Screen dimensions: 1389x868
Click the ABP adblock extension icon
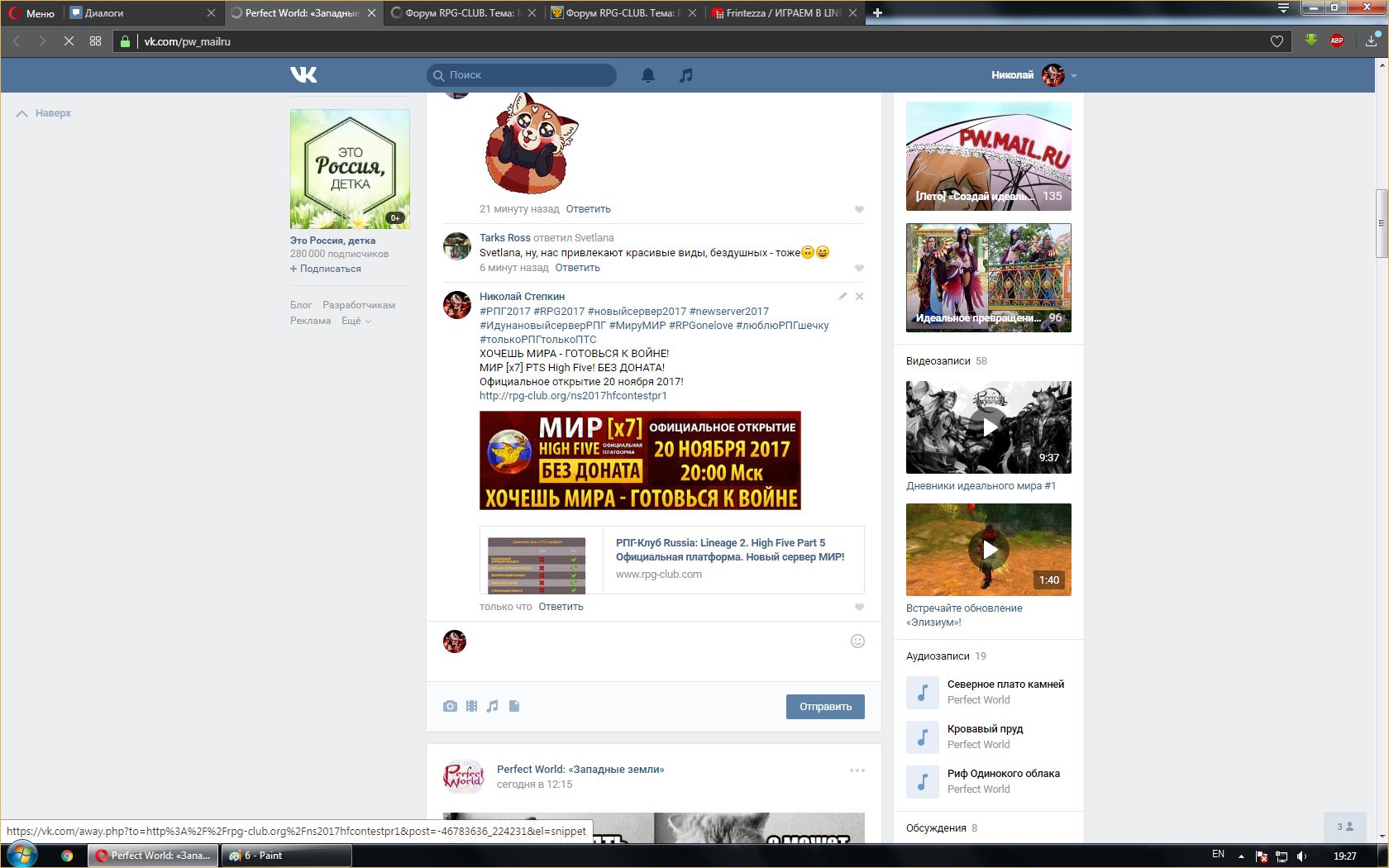click(1336, 41)
